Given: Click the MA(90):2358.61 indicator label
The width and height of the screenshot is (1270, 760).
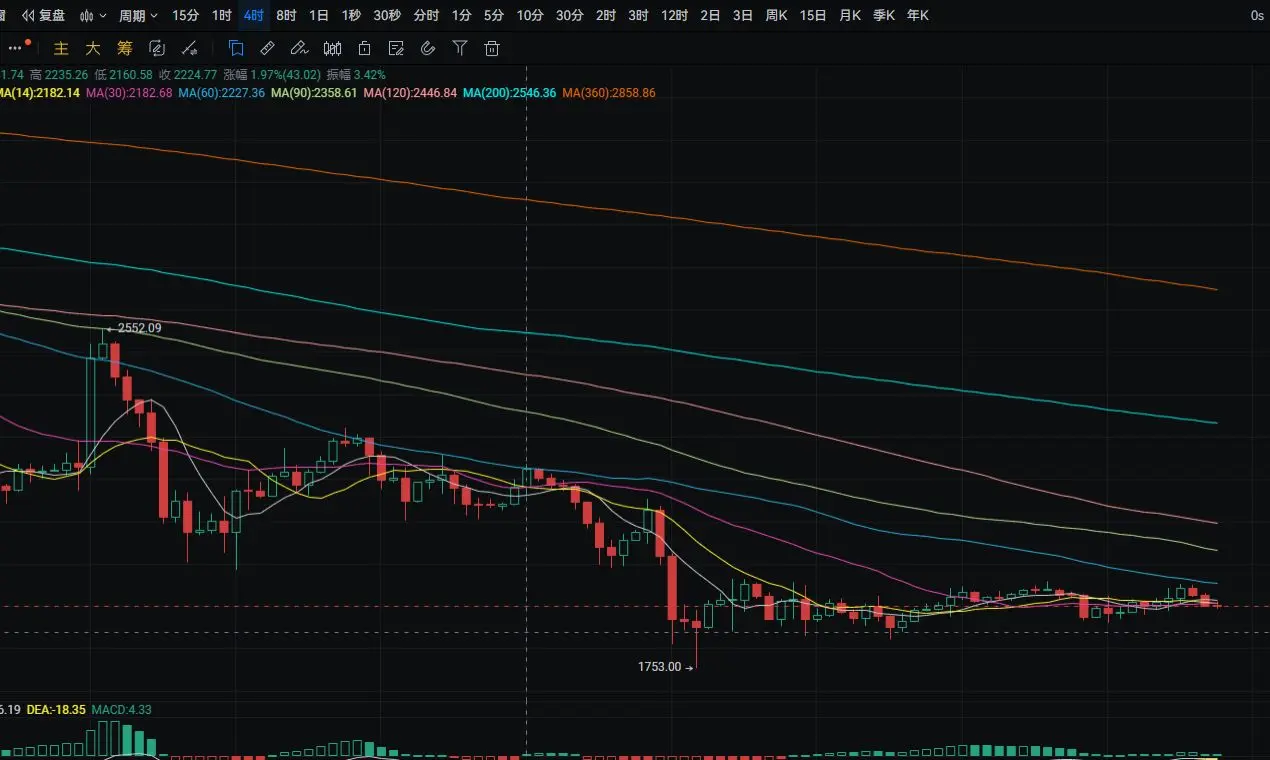Looking at the screenshot, I should coord(314,93).
